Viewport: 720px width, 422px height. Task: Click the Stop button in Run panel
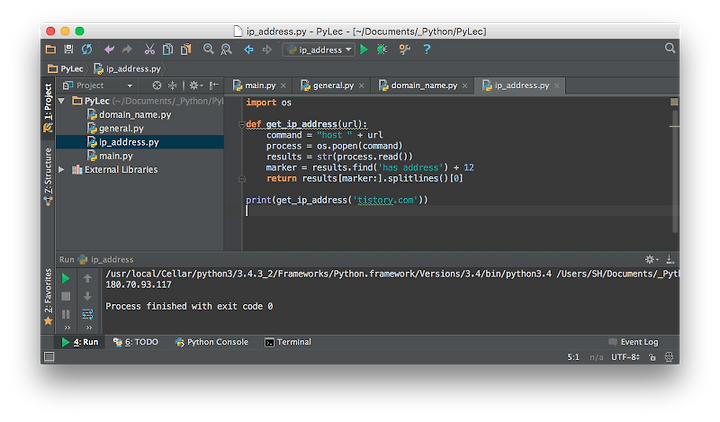[x=66, y=297]
